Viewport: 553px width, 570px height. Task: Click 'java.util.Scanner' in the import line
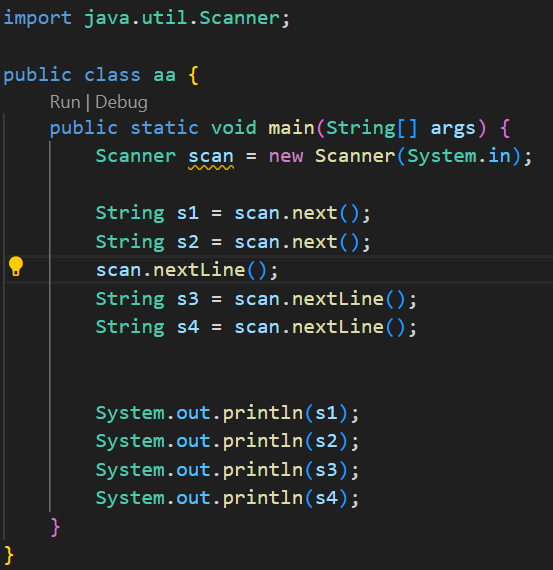[x=182, y=18]
